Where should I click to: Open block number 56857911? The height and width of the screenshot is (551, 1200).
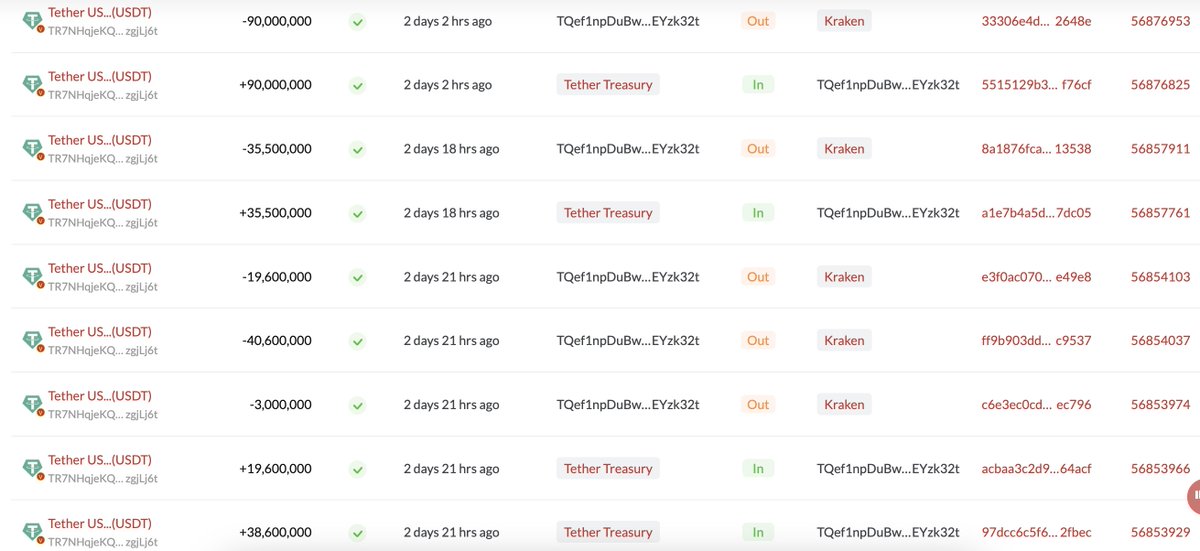point(1160,149)
